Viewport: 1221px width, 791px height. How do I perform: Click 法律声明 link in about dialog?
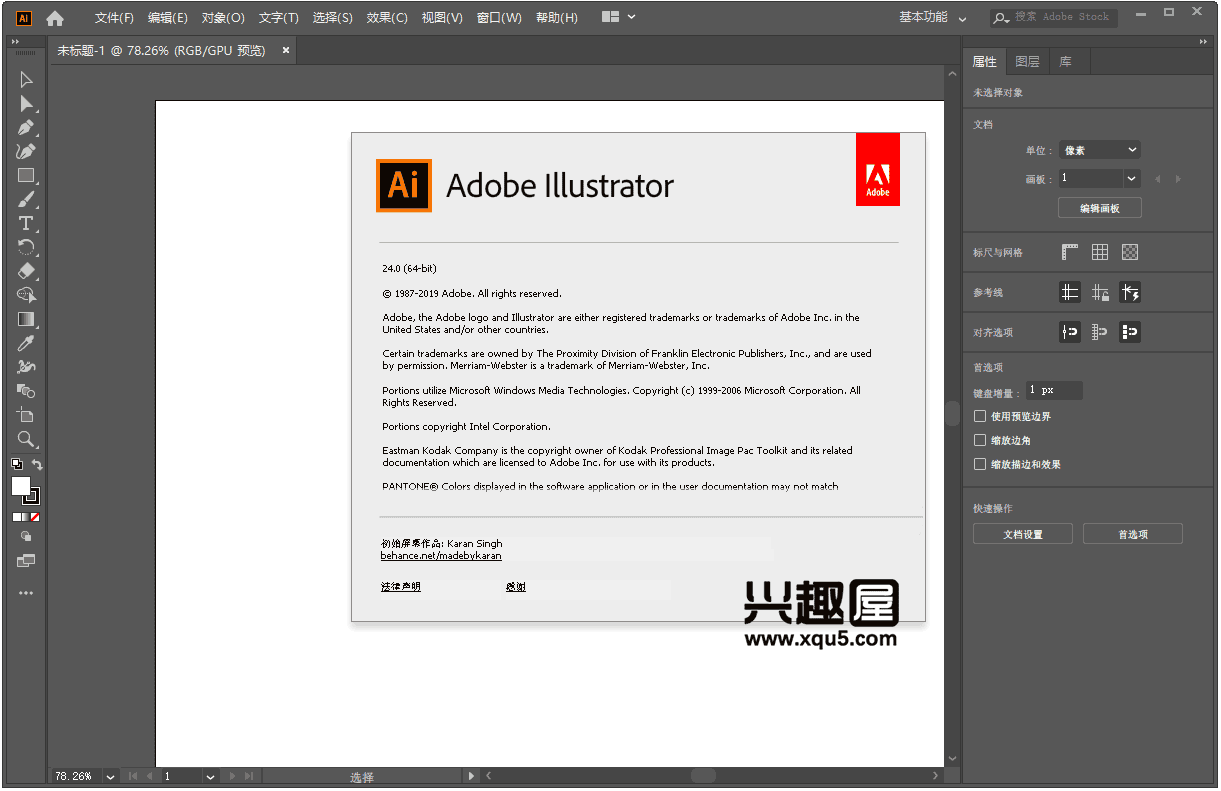pos(401,587)
